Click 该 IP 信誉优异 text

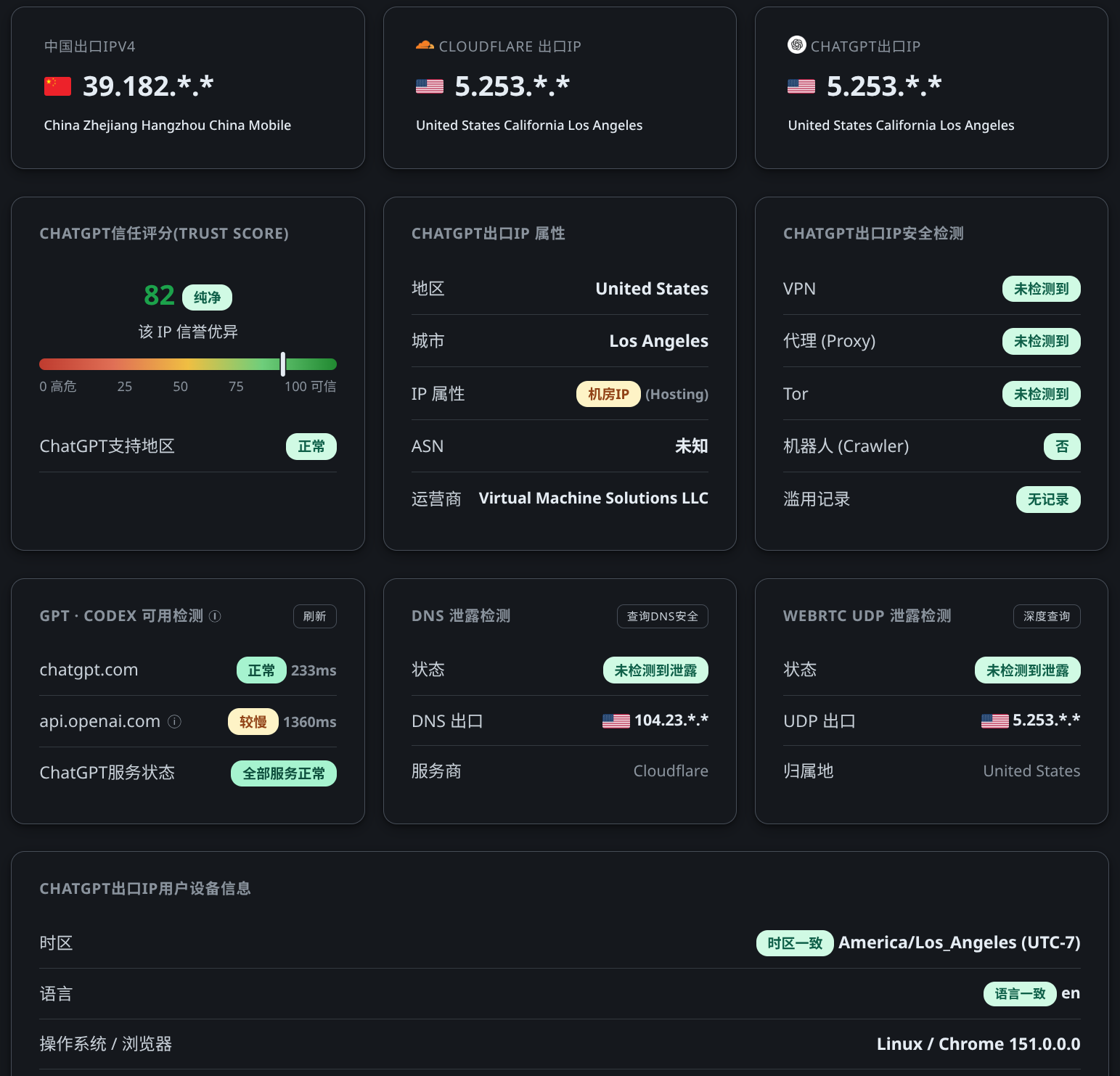(188, 332)
